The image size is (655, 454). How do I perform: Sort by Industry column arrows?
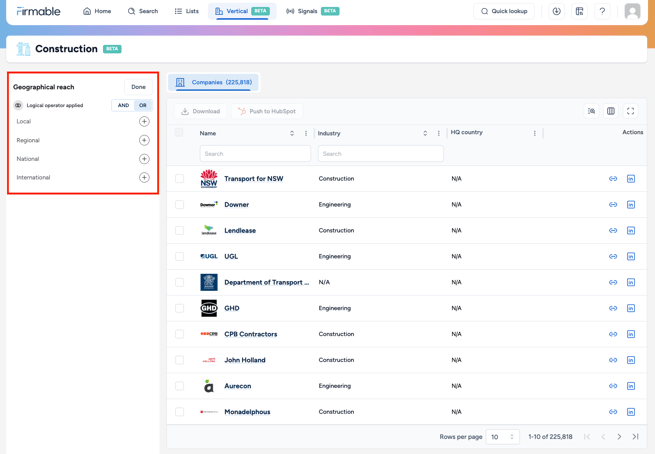tap(425, 133)
